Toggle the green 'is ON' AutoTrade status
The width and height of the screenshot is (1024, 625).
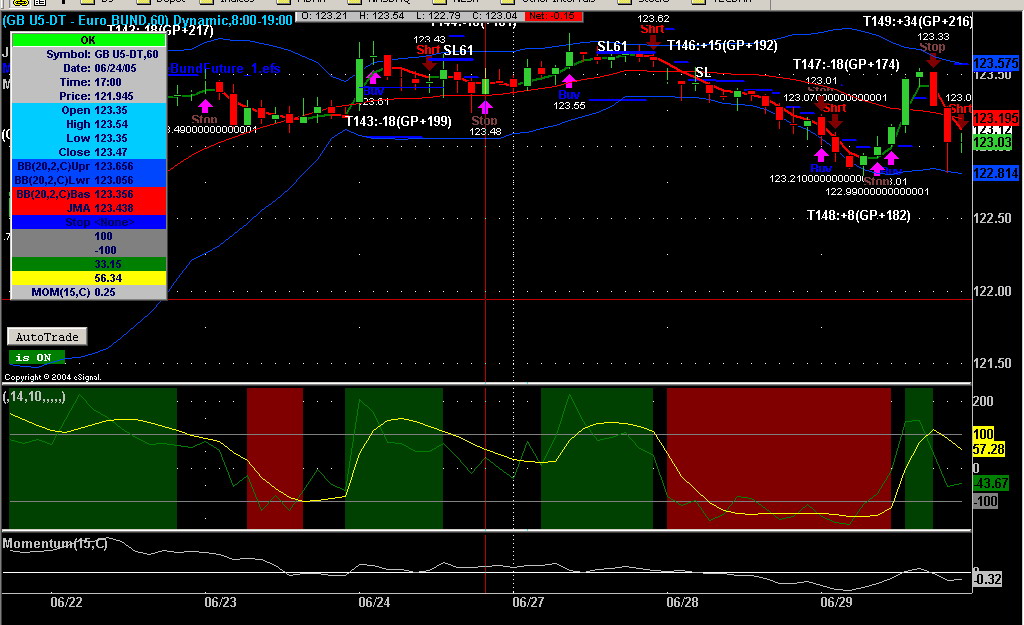tap(37, 357)
